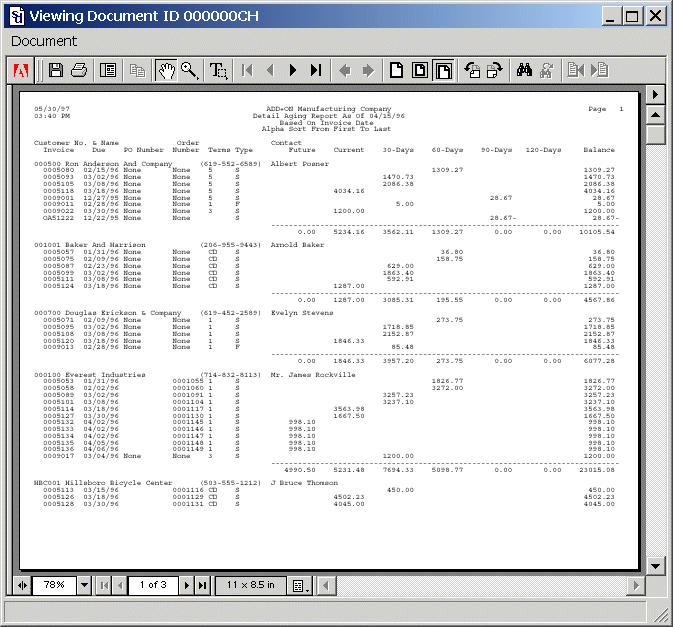Switch to Fit Width view
The height and width of the screenshot is (627, 673).
pyautogui.click(x=443, y=70)
